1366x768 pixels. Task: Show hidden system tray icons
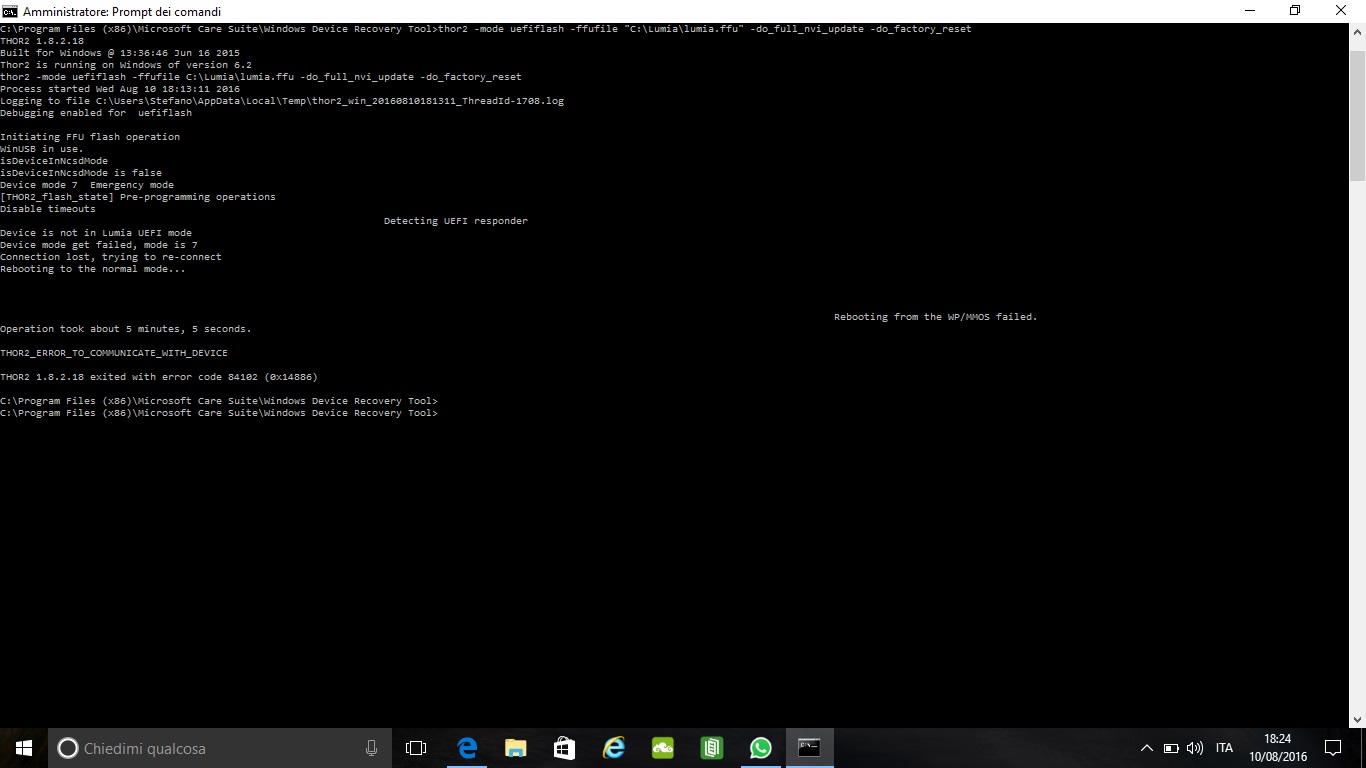point(1147,748)
